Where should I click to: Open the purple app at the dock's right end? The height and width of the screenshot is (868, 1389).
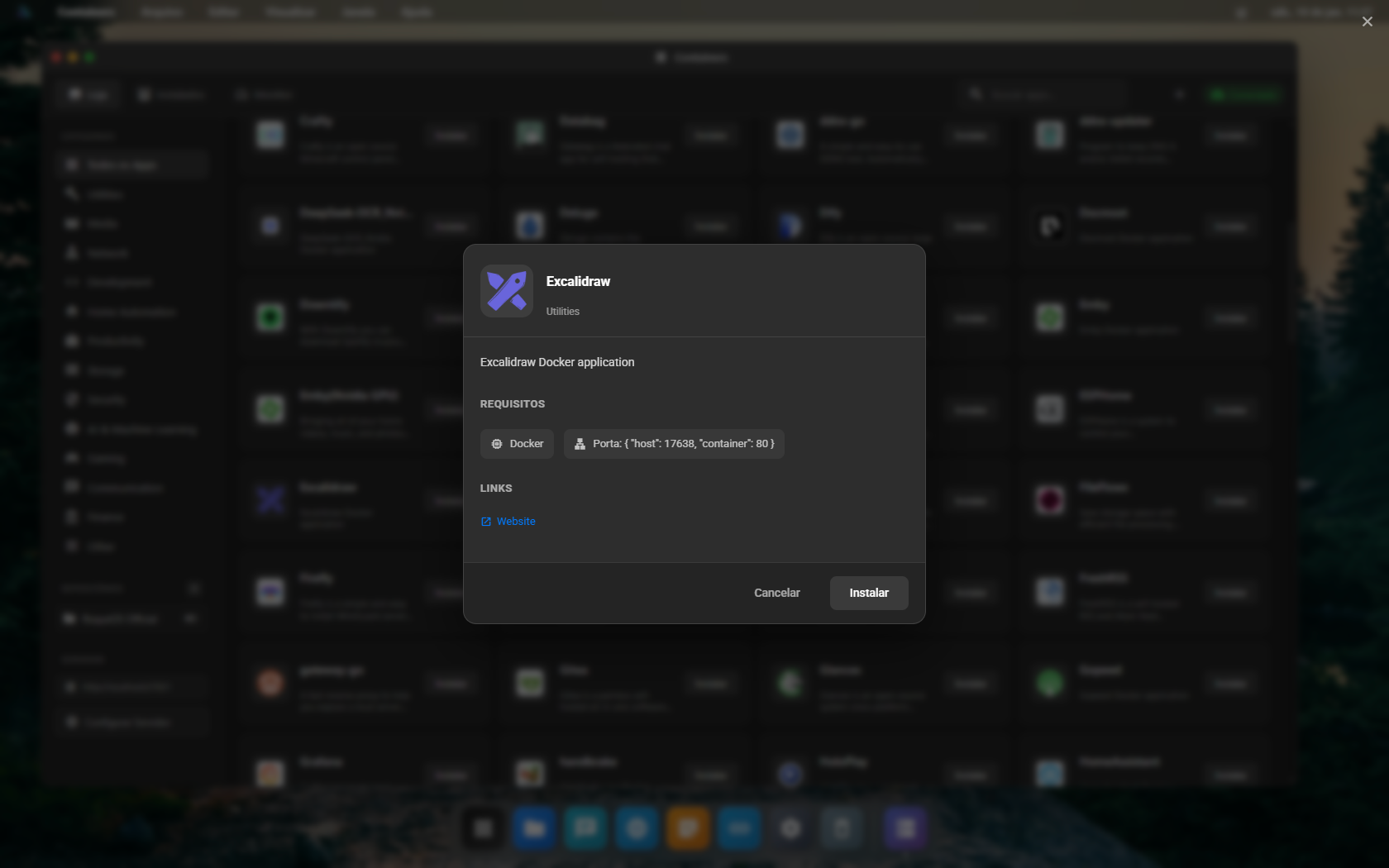[905, 828]
